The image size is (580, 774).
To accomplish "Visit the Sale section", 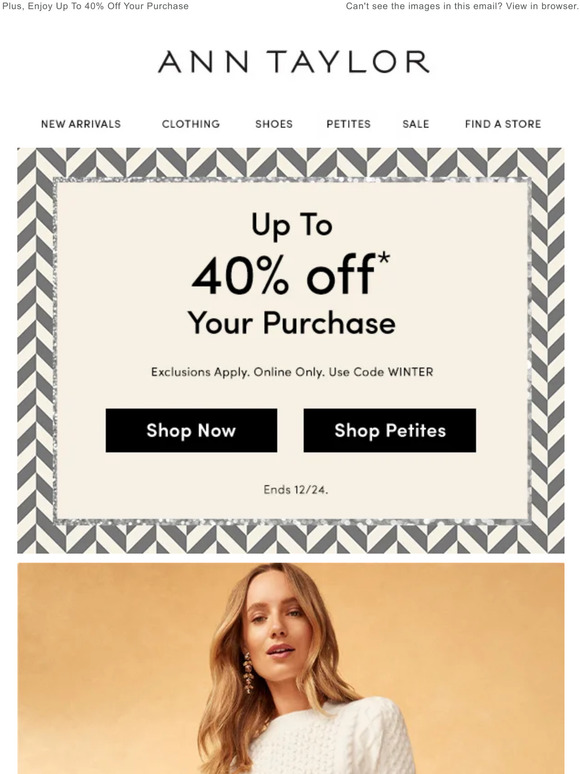I will pyautogui.click(x=416, y=124).
